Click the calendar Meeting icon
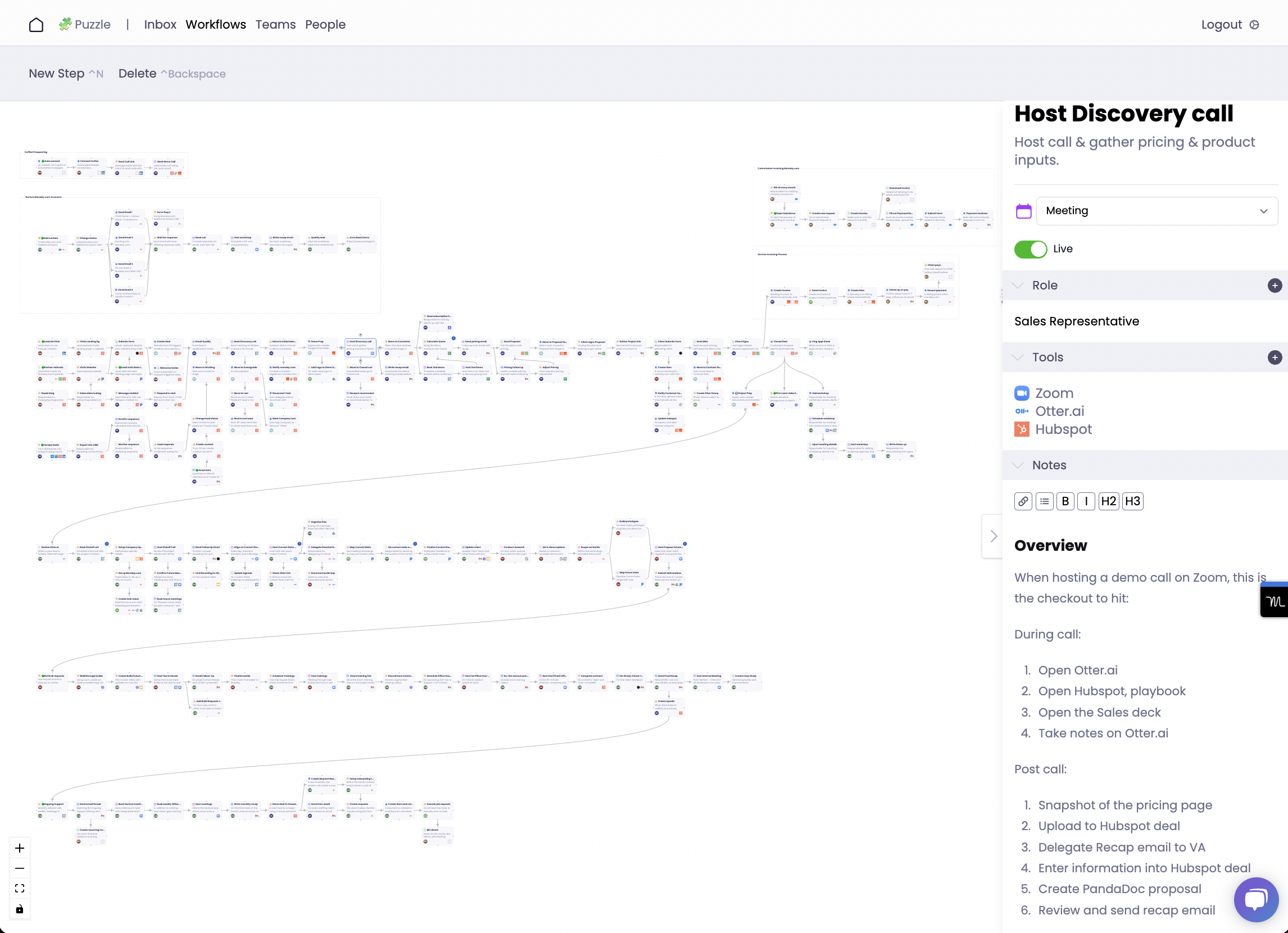Image resolution: width=1288 pixels, height=933 pixels. click(x=1023, y=211)
